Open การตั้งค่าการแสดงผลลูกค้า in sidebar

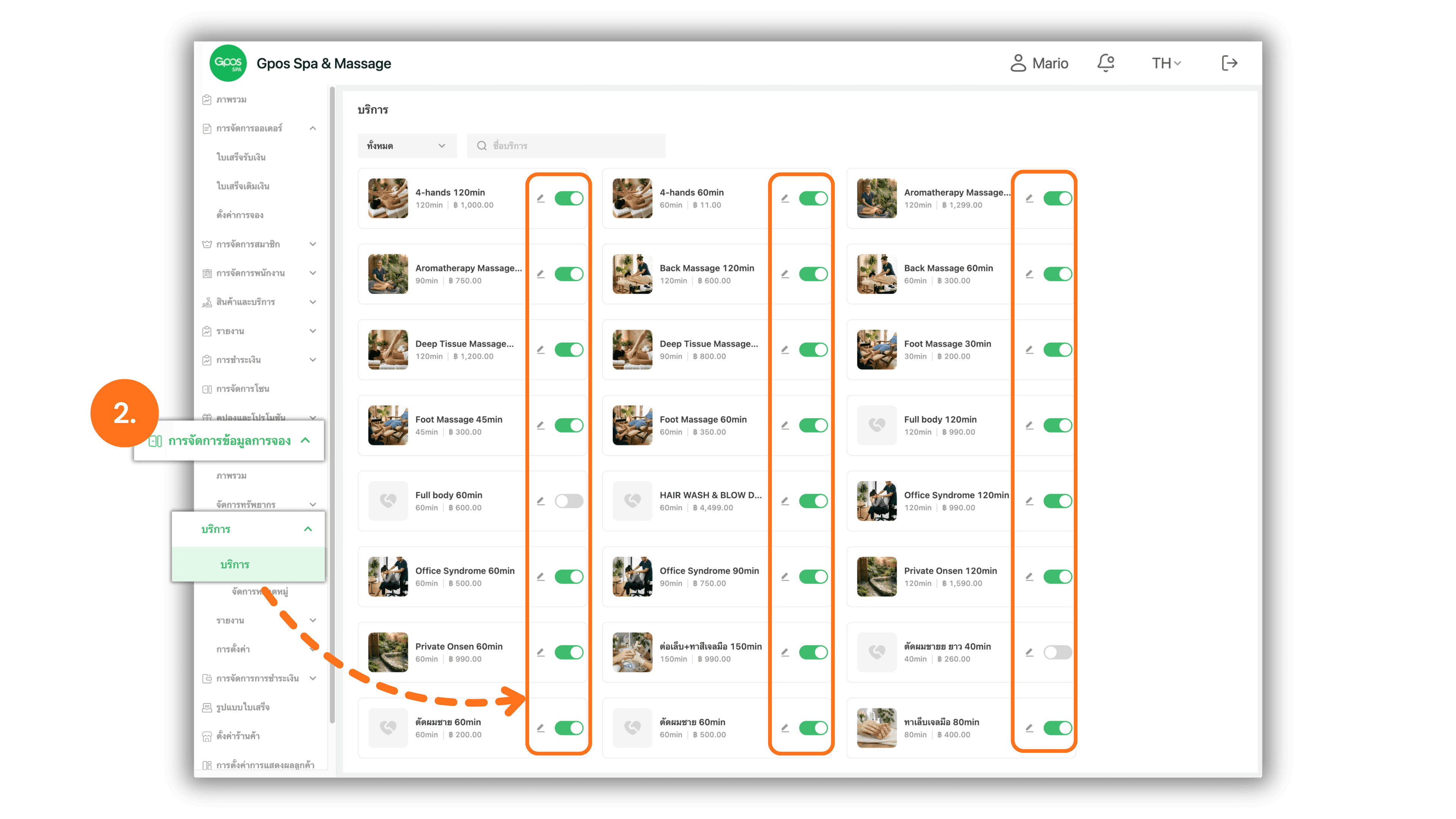coord(258,765)
